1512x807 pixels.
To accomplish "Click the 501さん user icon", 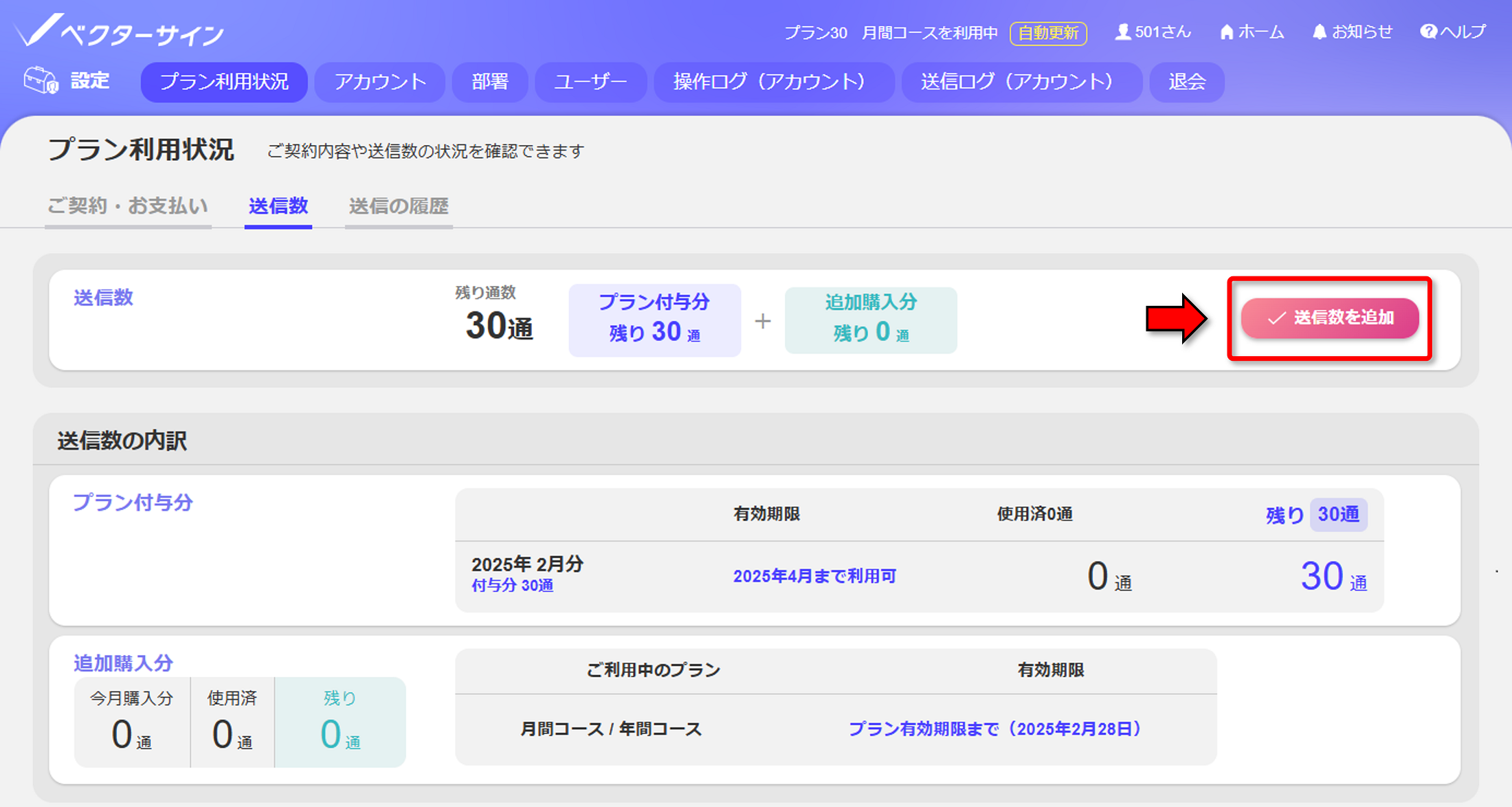I will pos(1122,32).
